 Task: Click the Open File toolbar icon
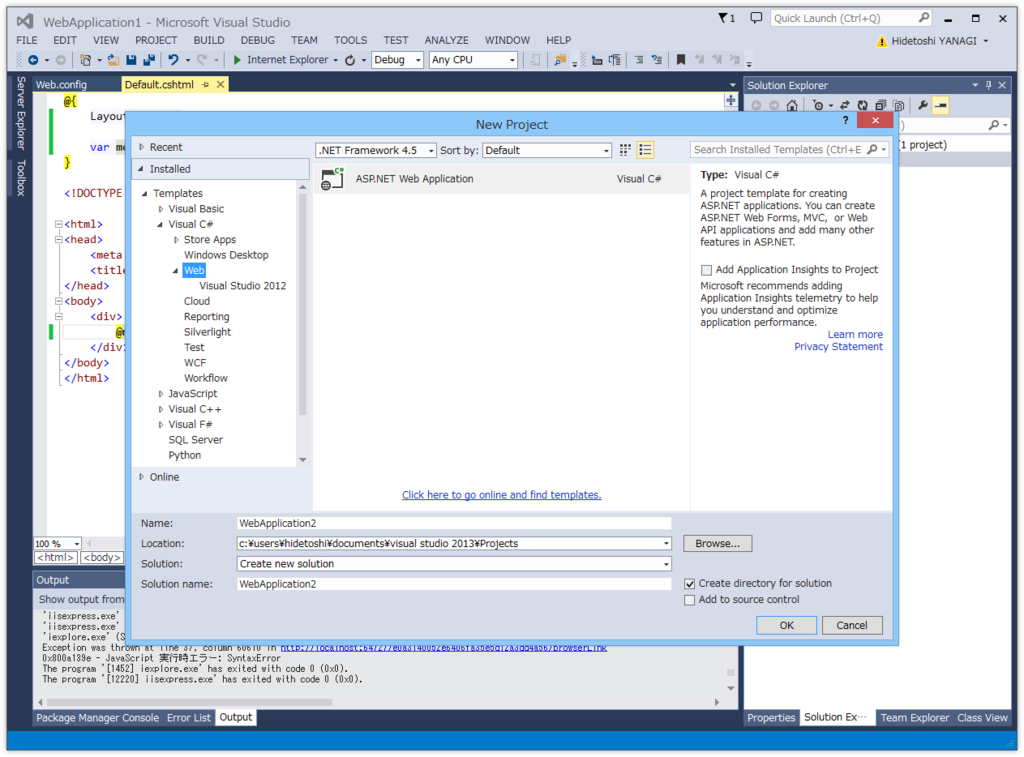click(113, 59)
